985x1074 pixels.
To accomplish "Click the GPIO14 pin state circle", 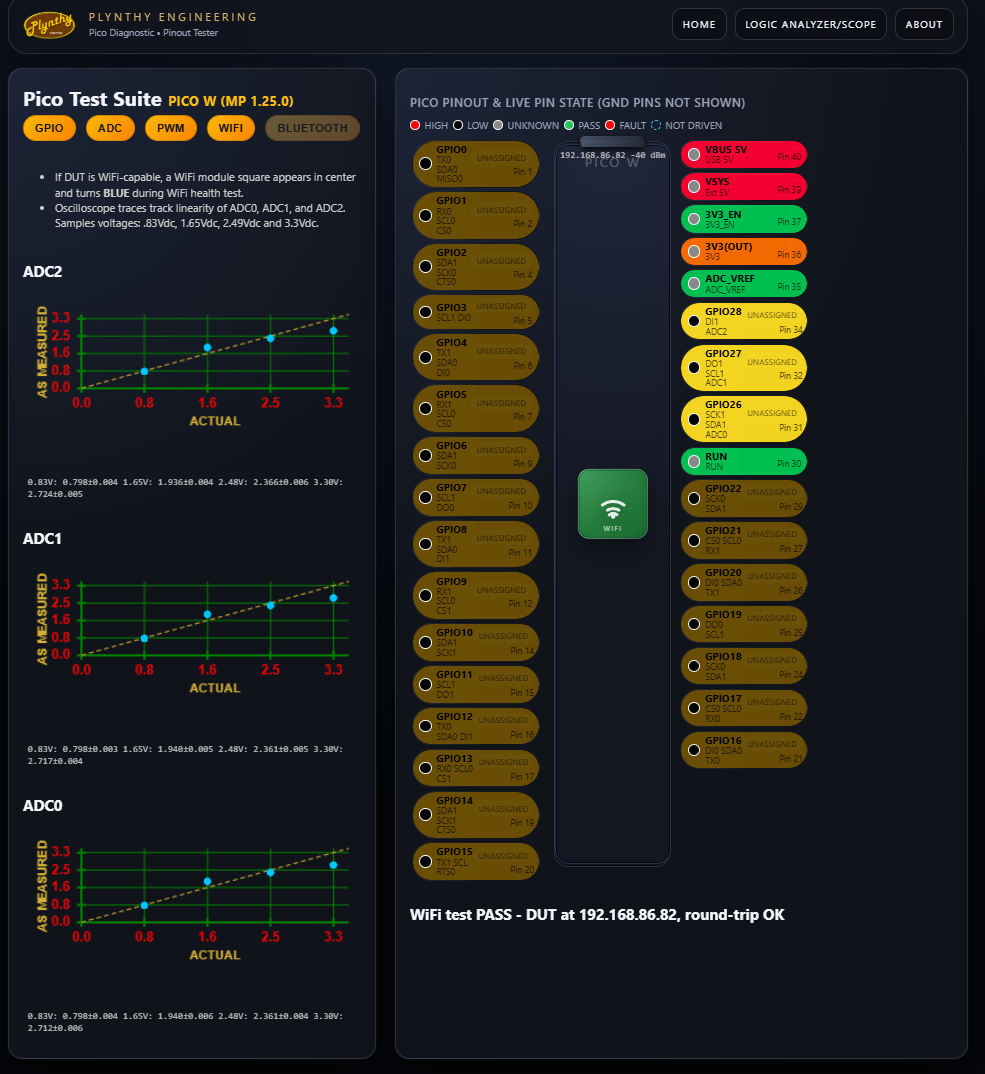I will pyautogui.click(x=425, y=814).
